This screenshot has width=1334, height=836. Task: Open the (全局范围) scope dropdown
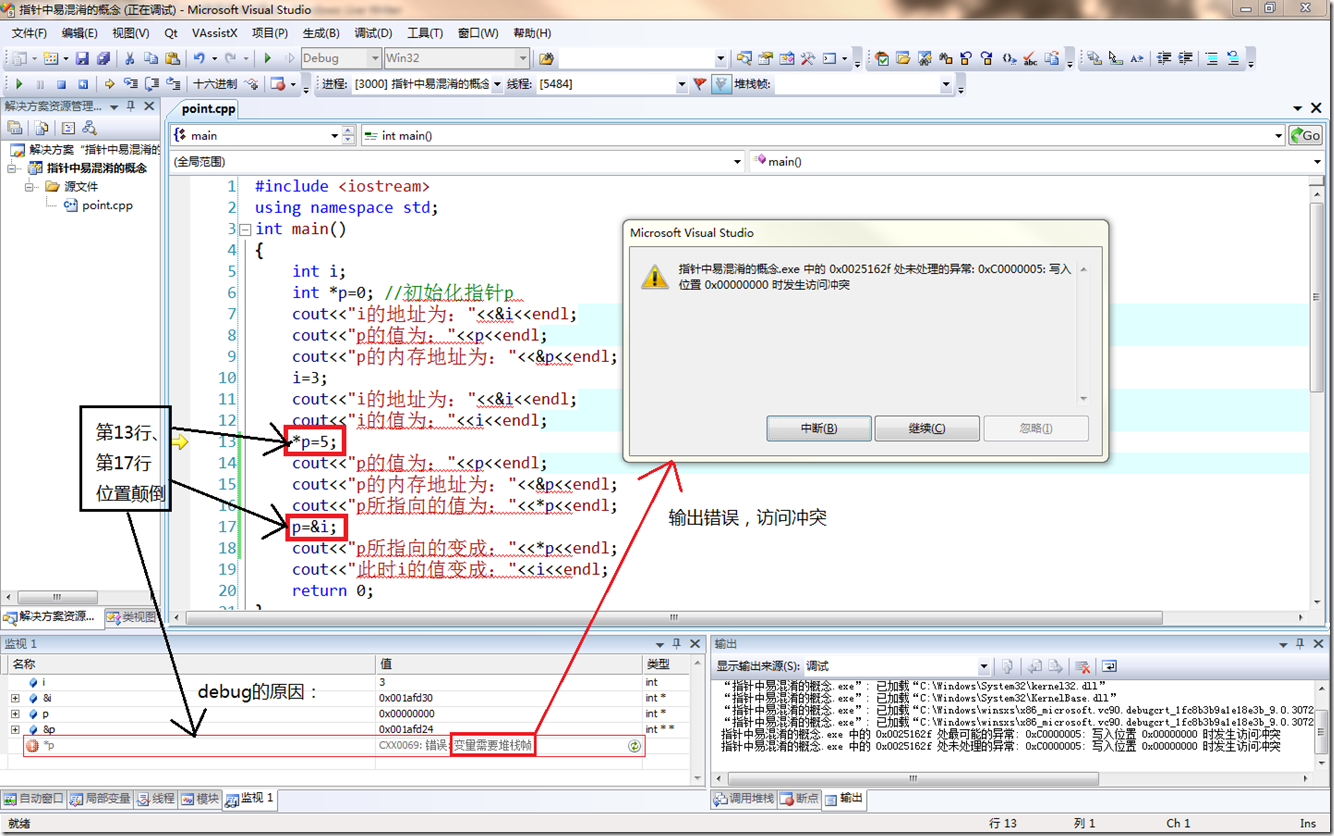point(738,161)
